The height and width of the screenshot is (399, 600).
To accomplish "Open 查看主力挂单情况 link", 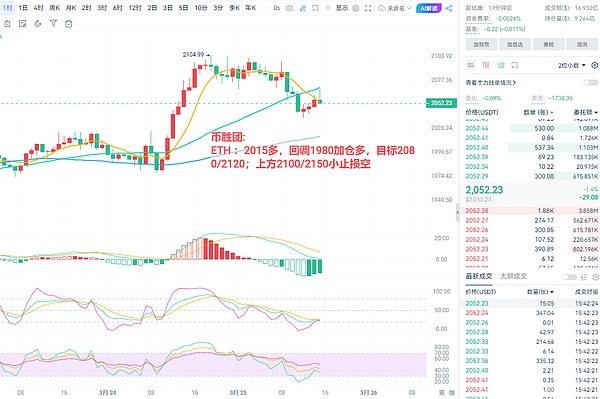I will (491, 83).
